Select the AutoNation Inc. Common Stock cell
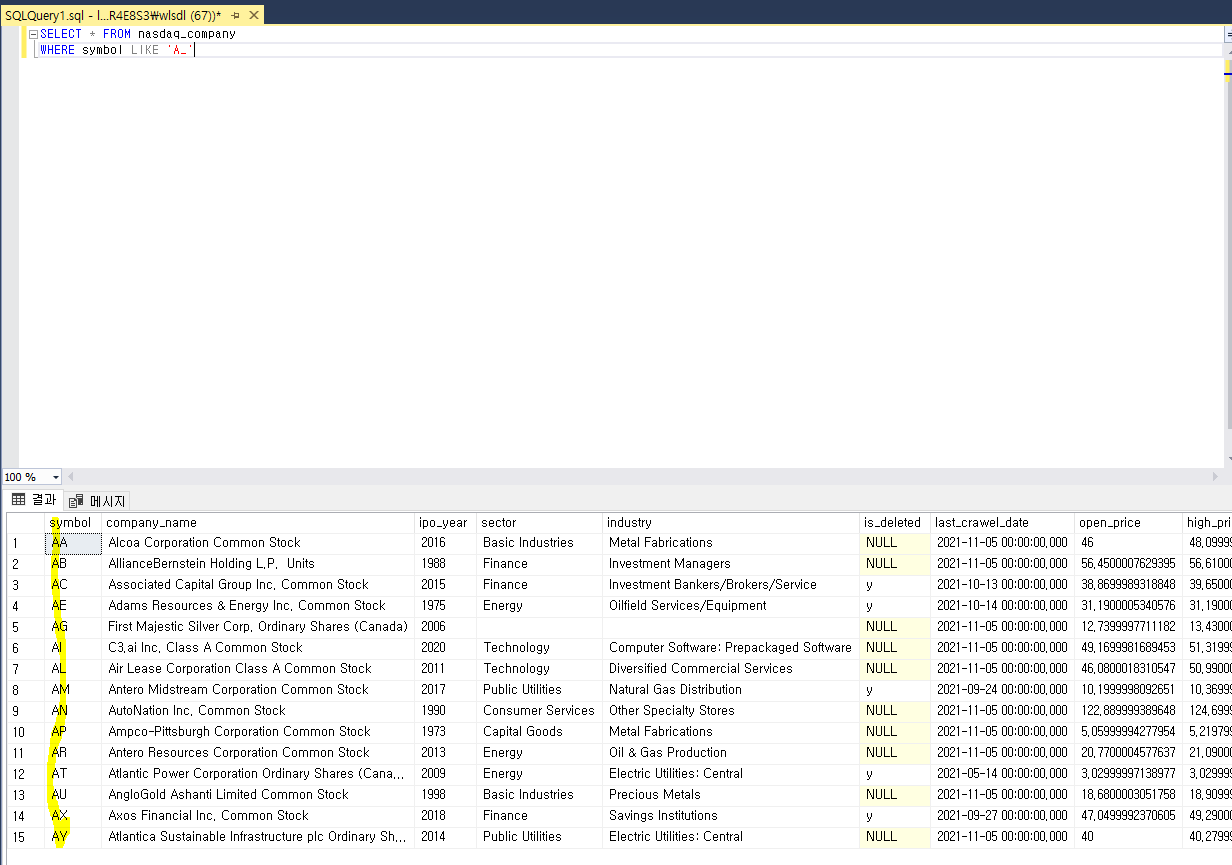 click(258, 711)
